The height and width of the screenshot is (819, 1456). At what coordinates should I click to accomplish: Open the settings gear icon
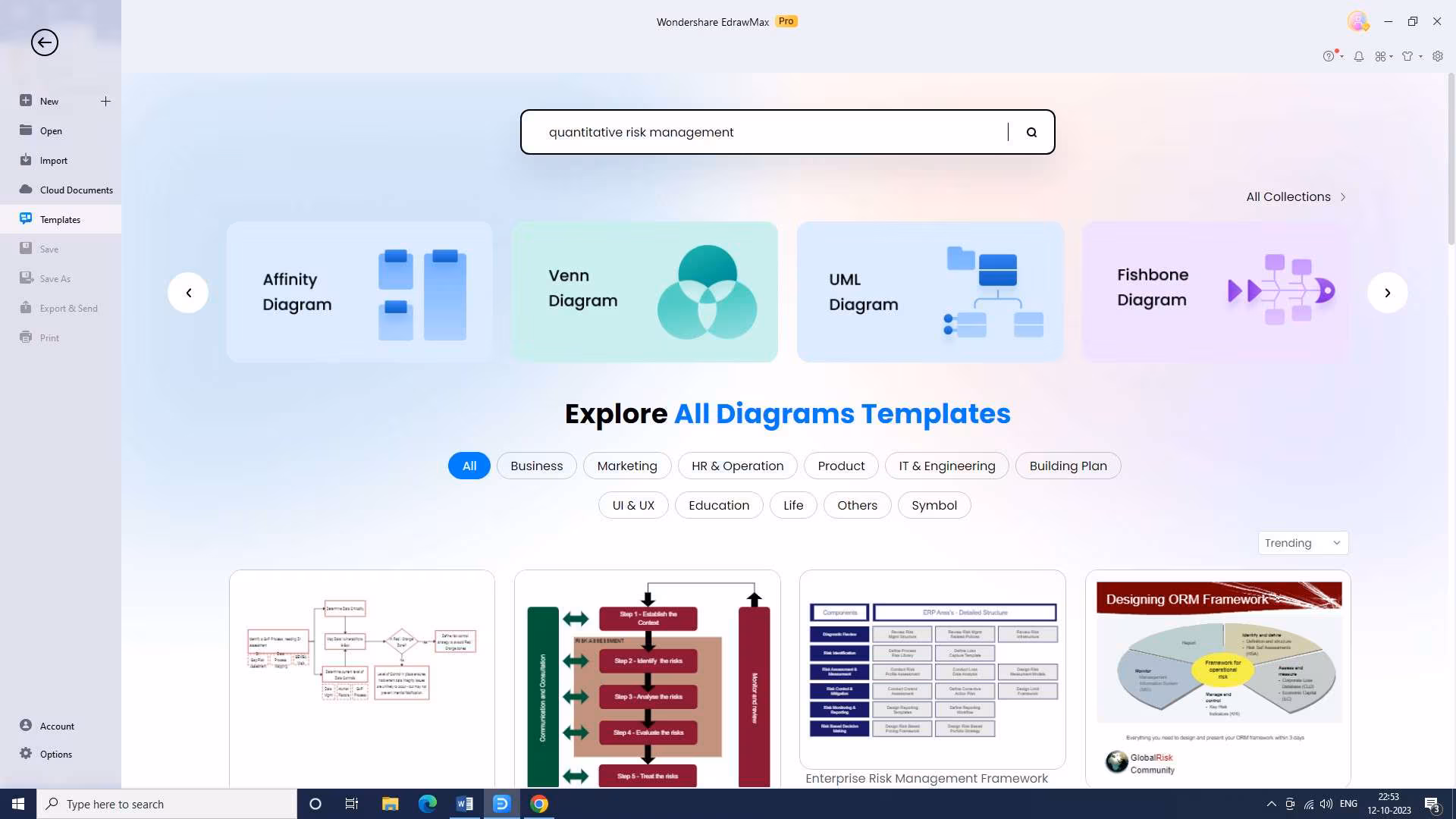(x=1438, y=57)
